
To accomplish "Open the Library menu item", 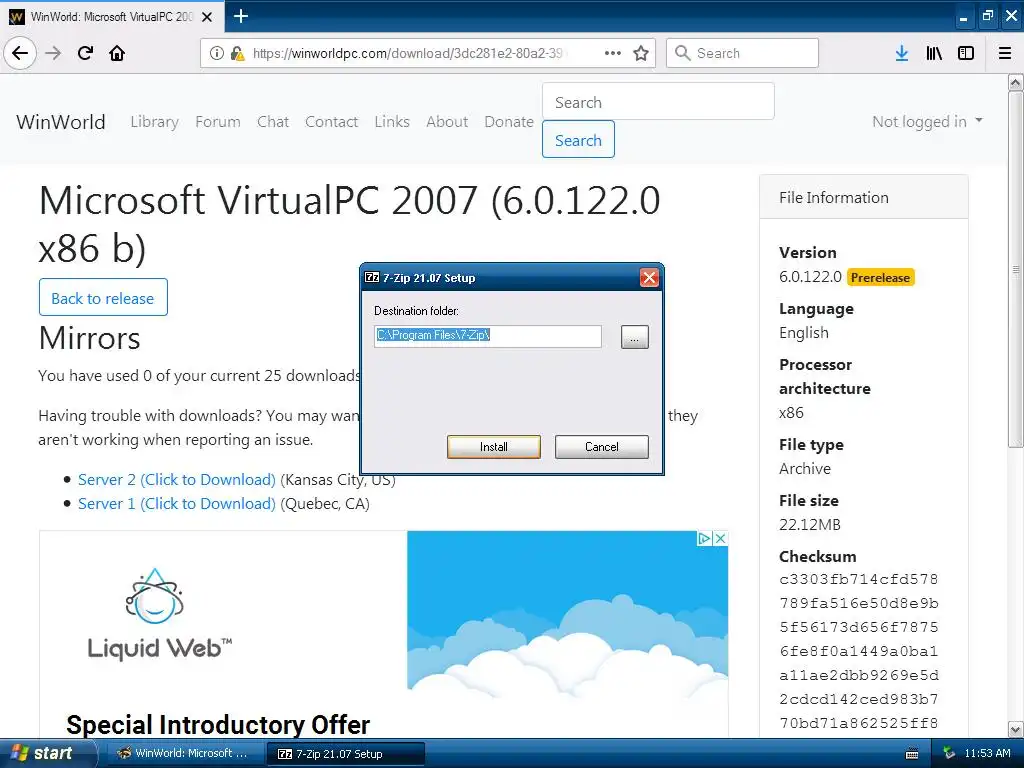I will pyautogui.click(x=154, y=121).
